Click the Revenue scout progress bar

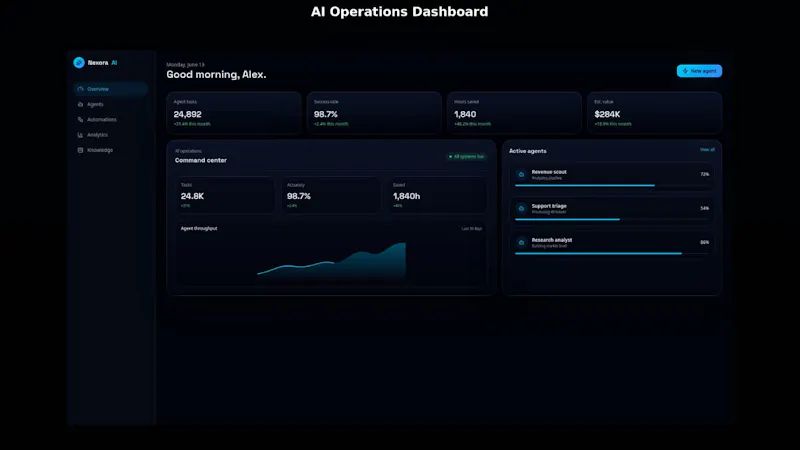pyautogui.click(x=612, y=185)
